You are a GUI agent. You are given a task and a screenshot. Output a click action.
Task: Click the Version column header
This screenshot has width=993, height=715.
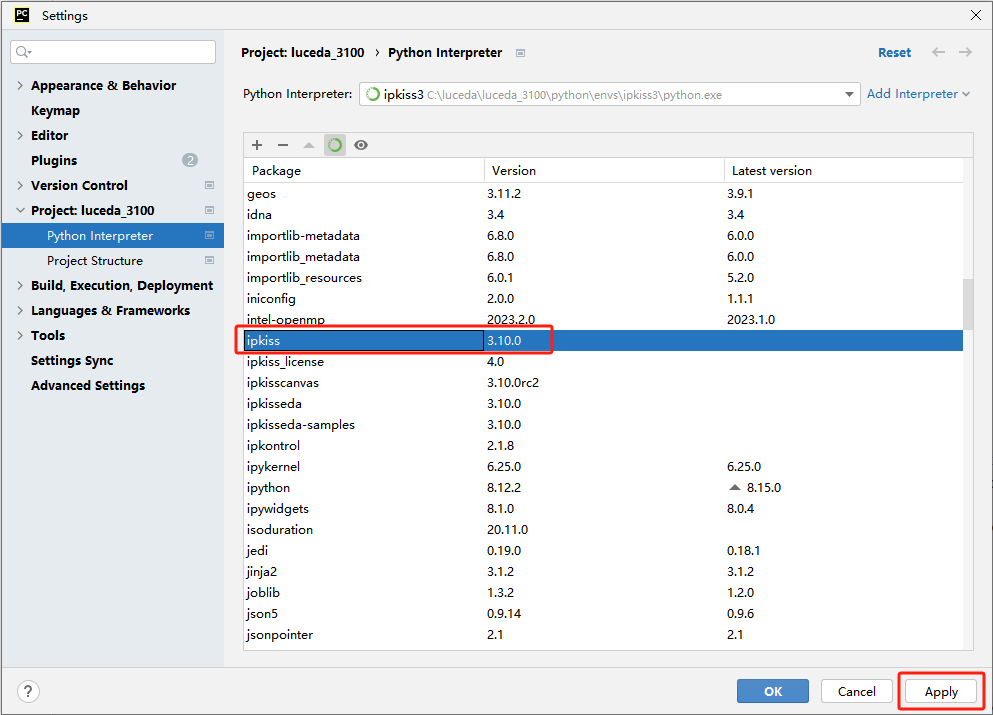[604, 170]
